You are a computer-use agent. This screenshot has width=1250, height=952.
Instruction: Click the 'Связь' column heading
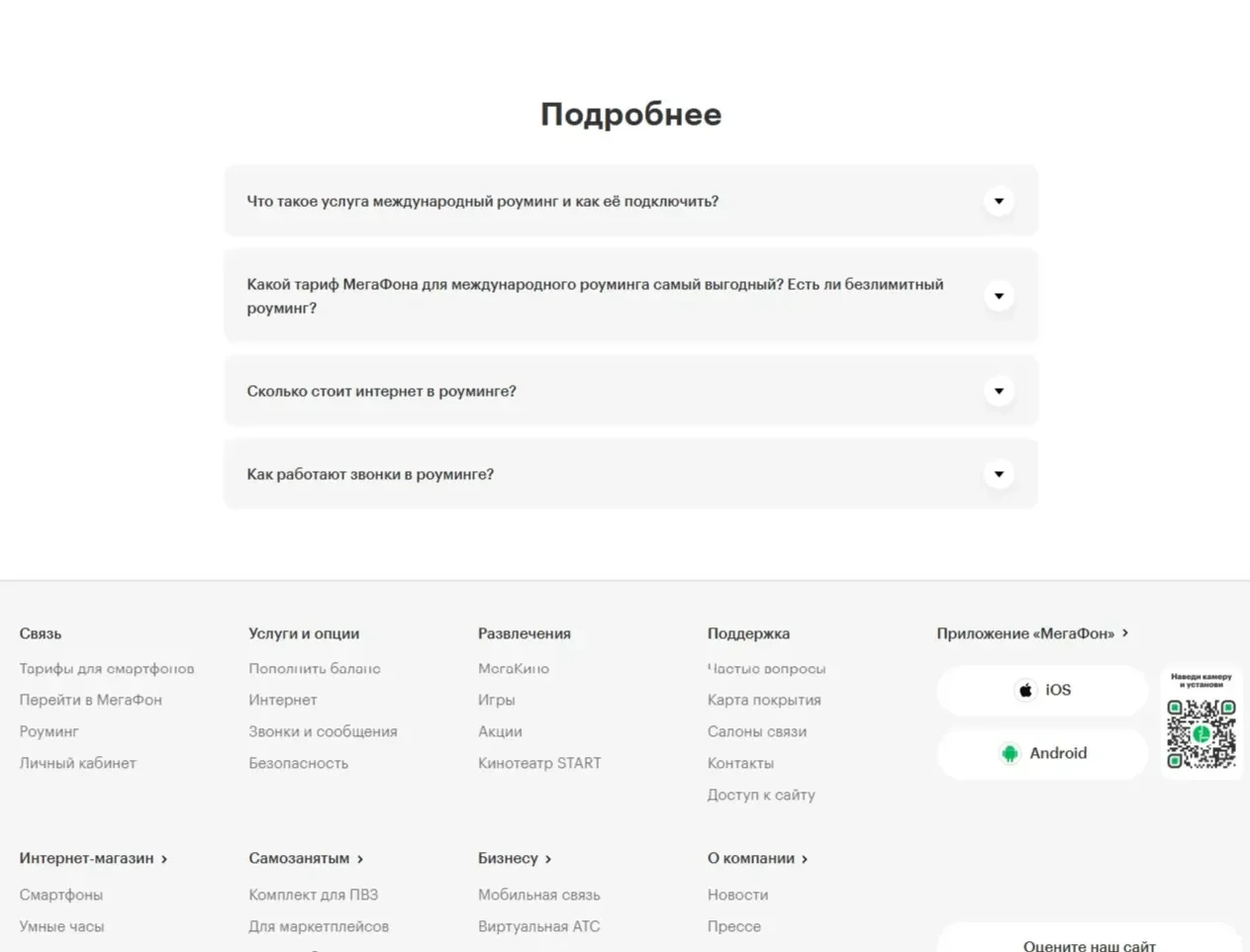point(41,633)
